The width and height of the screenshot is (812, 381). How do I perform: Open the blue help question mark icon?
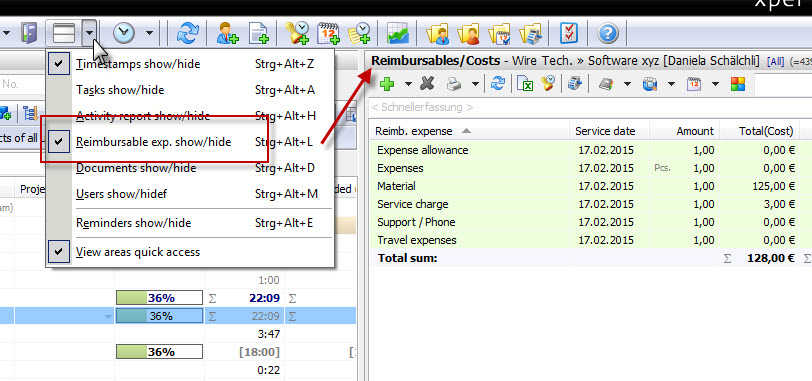(x=608, y=34)
